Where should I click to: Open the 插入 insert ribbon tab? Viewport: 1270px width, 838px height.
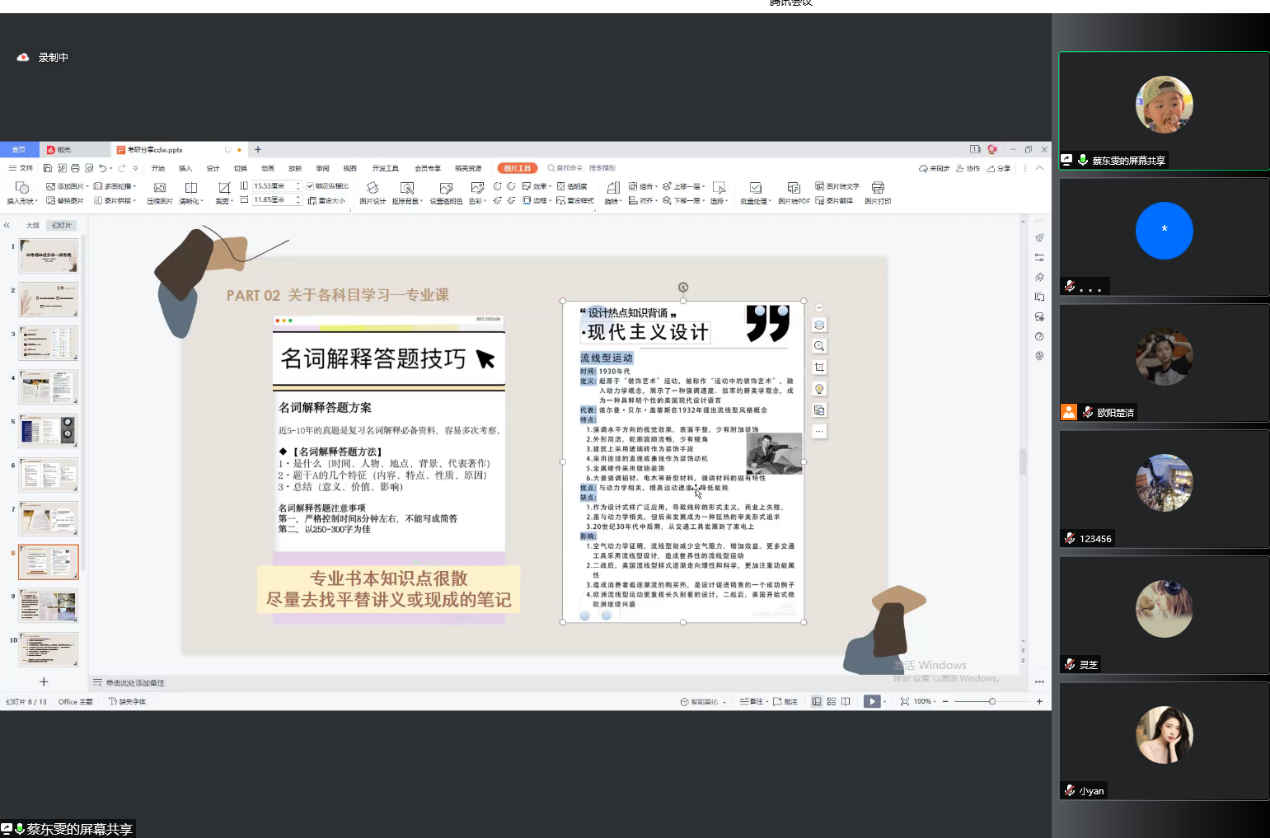coord(185,168)
